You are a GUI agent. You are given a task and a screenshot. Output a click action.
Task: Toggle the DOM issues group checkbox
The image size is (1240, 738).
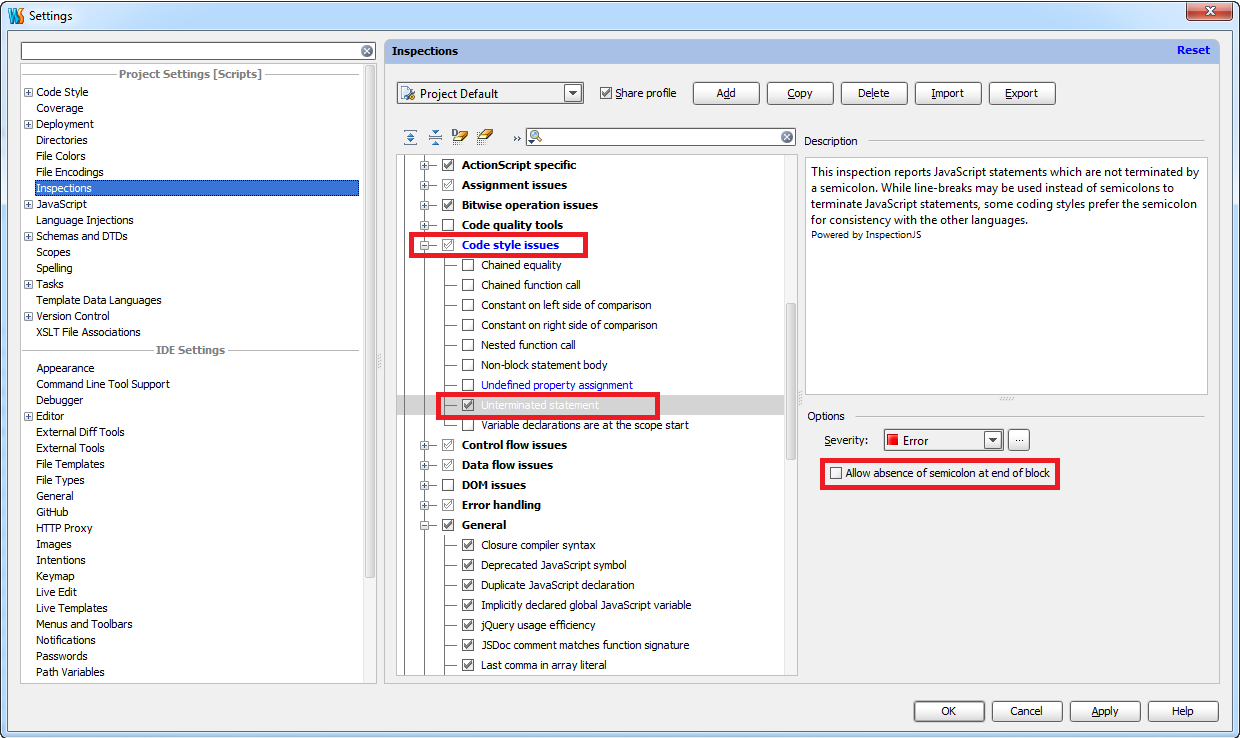click(x=448, y=485)
